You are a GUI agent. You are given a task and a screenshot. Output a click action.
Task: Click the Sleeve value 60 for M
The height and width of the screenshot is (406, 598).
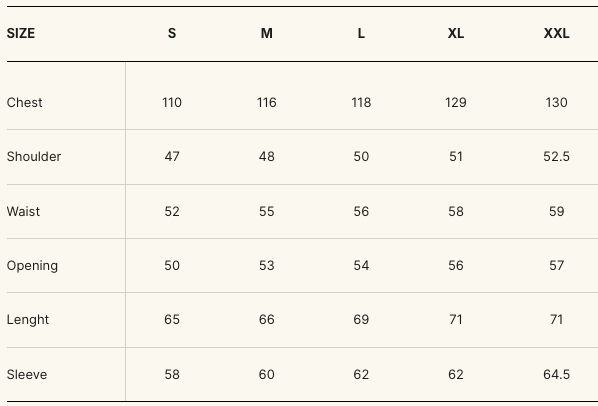267,374
